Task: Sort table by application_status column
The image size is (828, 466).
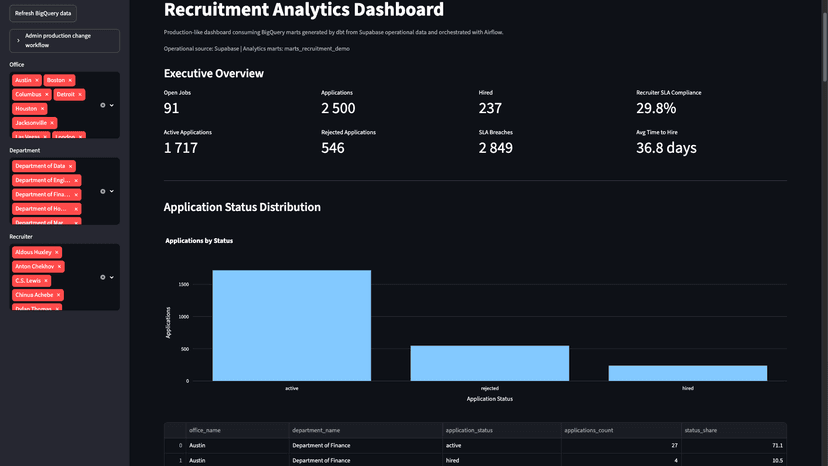Action: tap(502, 431)
